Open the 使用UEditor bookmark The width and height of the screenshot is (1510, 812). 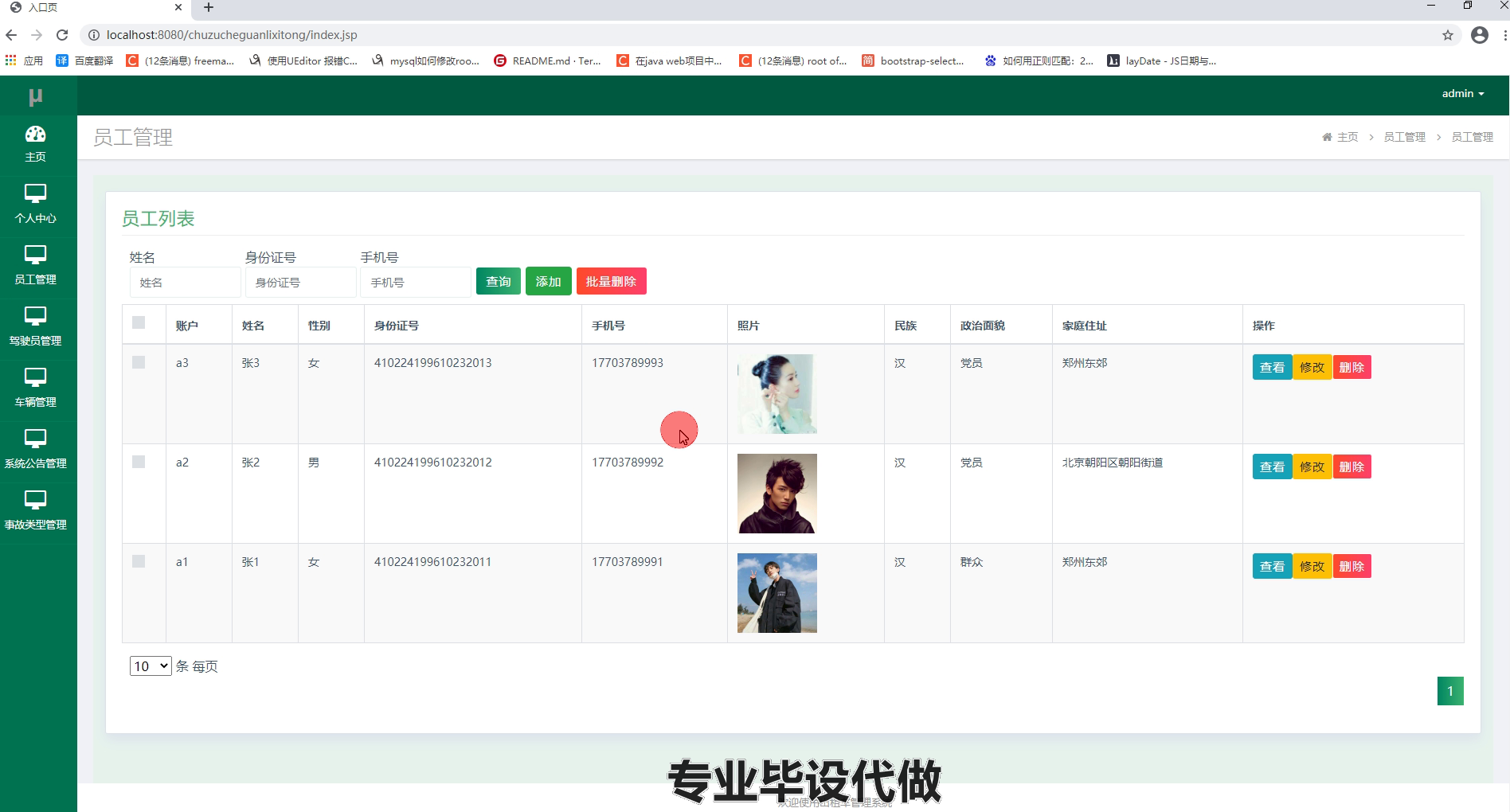click(x=303, y=61)
